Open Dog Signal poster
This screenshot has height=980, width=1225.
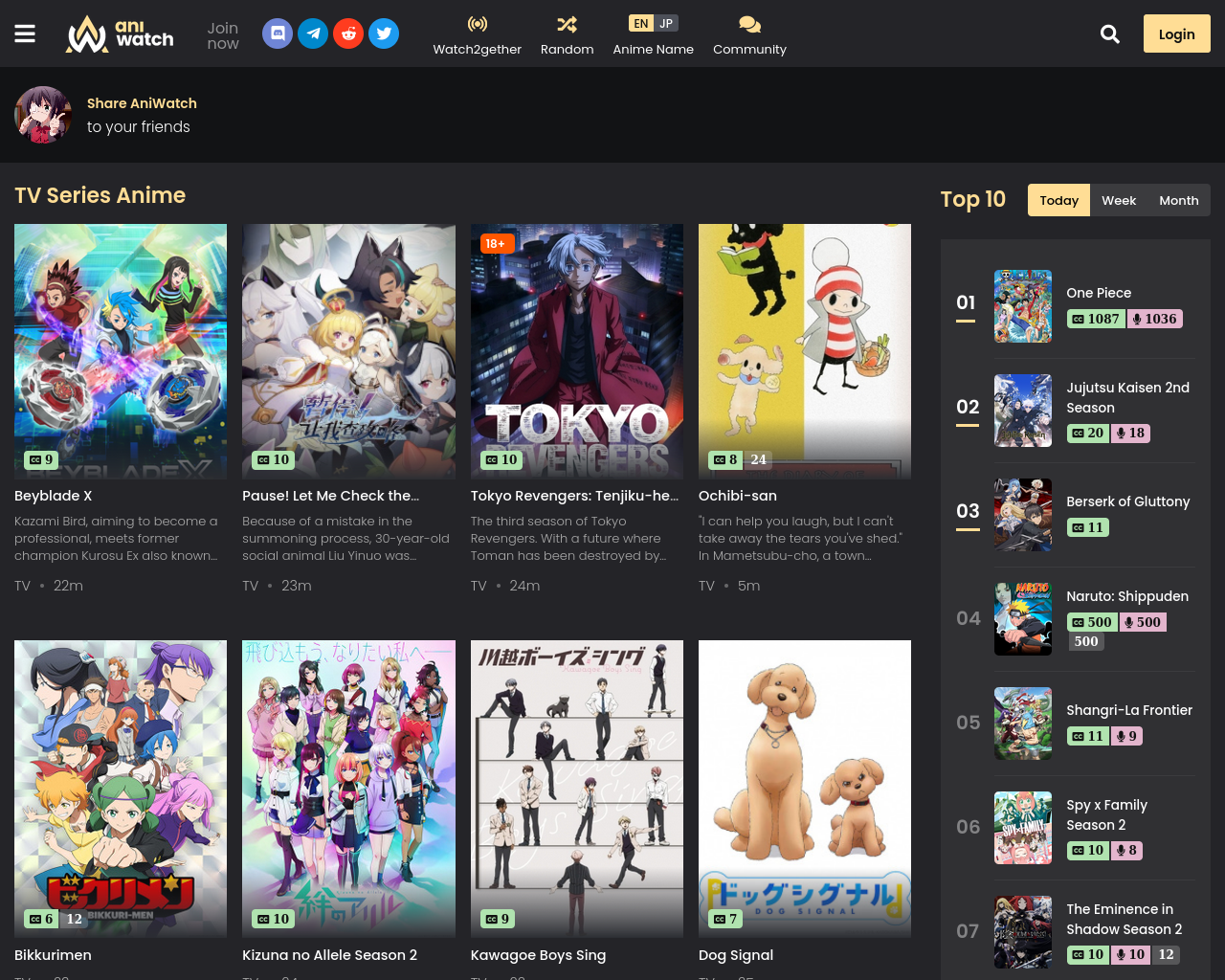pyautogui.click(x=805, y=789)
